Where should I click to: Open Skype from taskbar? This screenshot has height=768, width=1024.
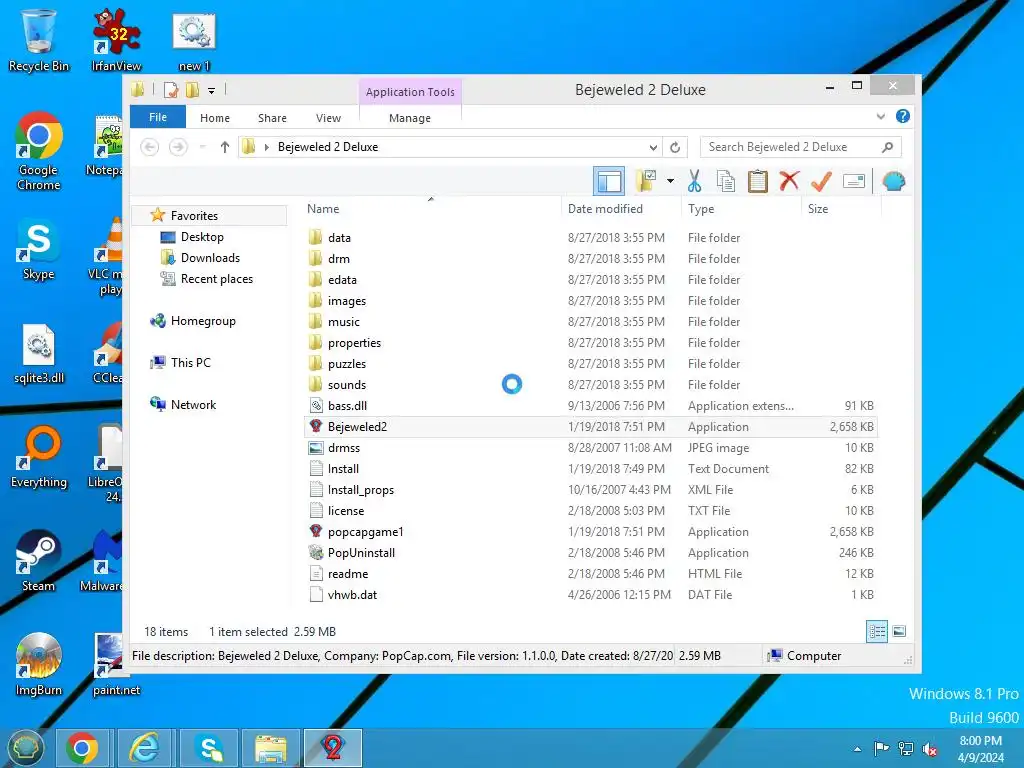coord(209,748)
